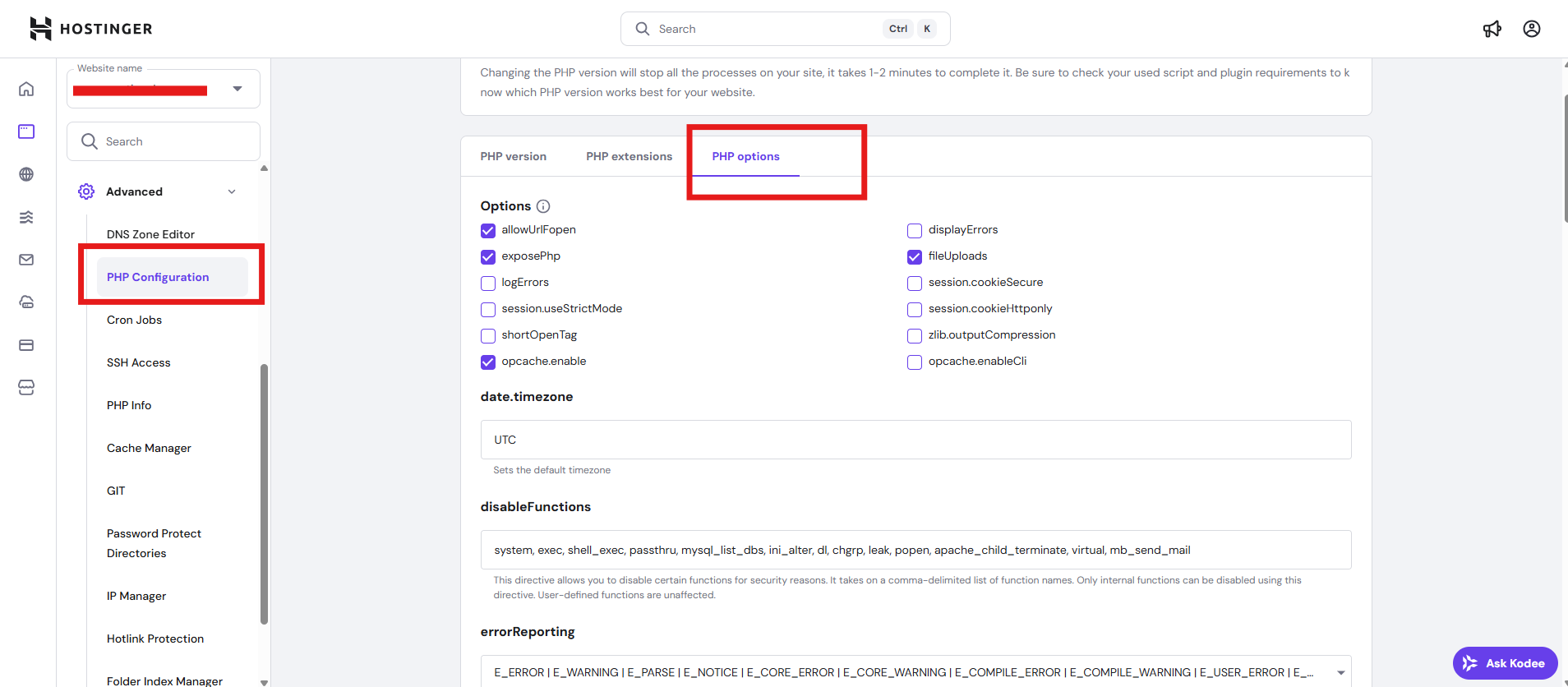Switch to the PHP version tab
Screen dimensions: 1568x687
(513, 156)
